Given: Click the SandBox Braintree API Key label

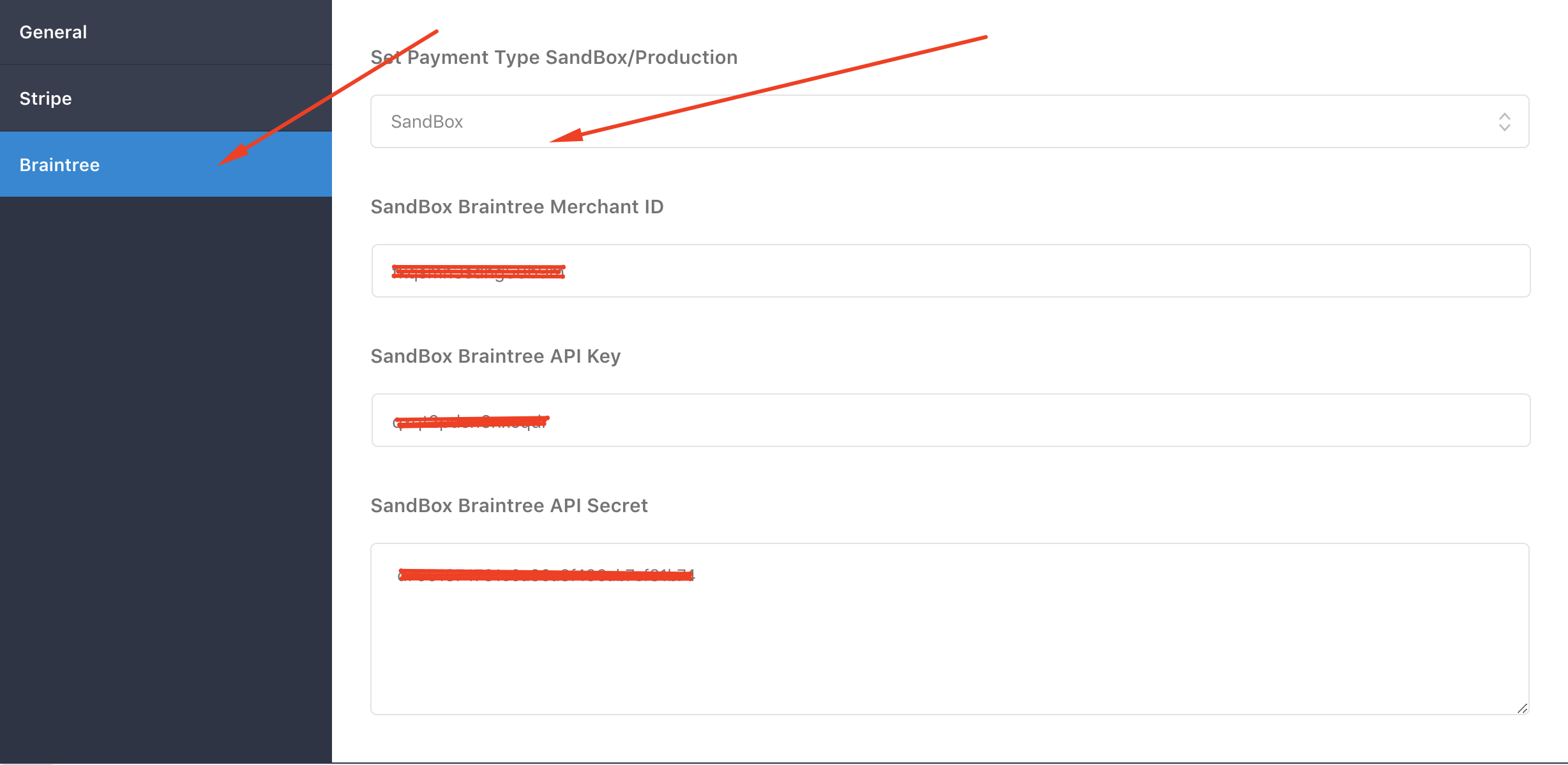Looking at the screenshot, I should 495,356.
